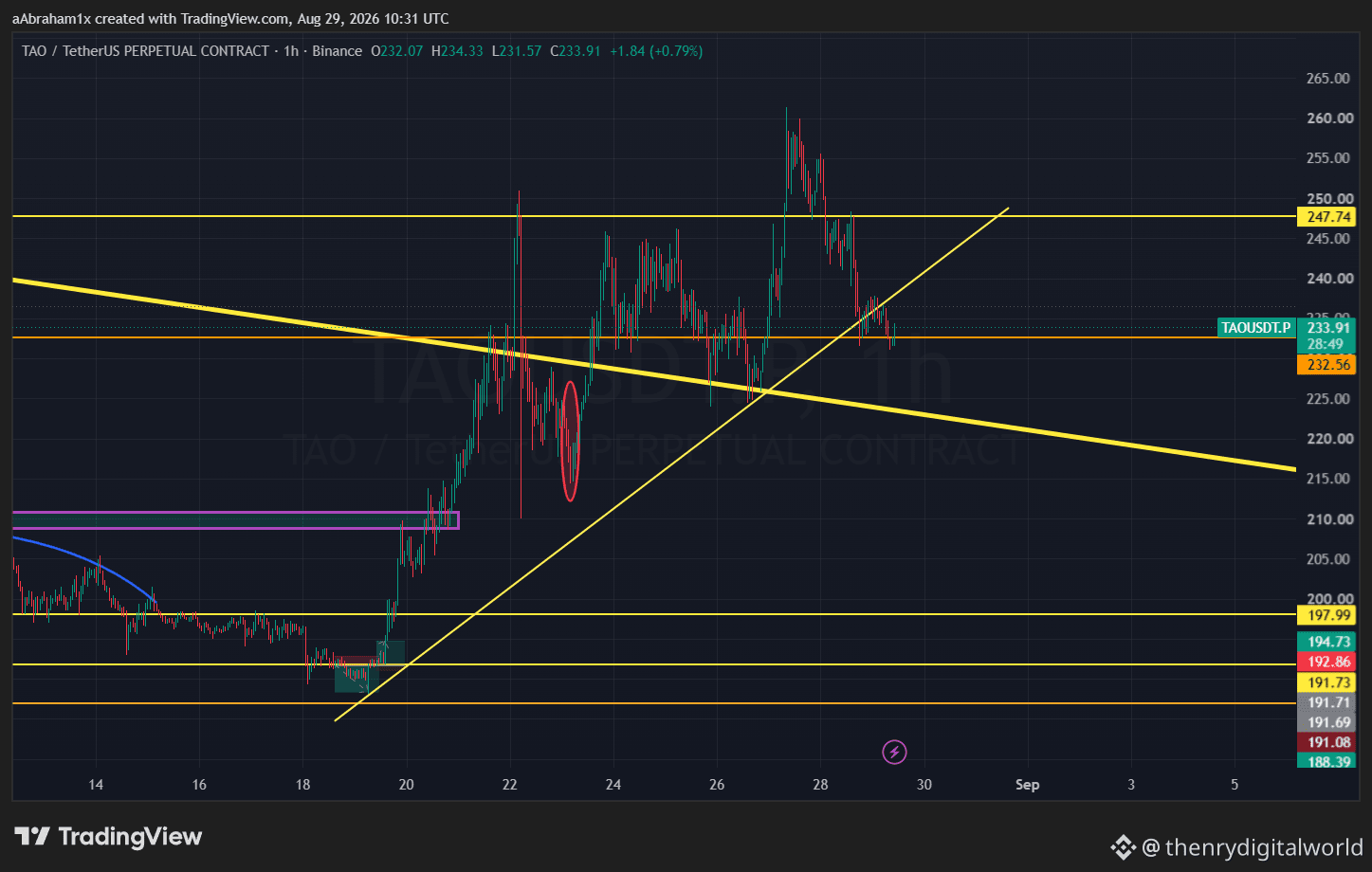This screenshot has height=872, width=1372.
Task: Click the yellow 191.73 price label
Action: [x=1326, y=682]
